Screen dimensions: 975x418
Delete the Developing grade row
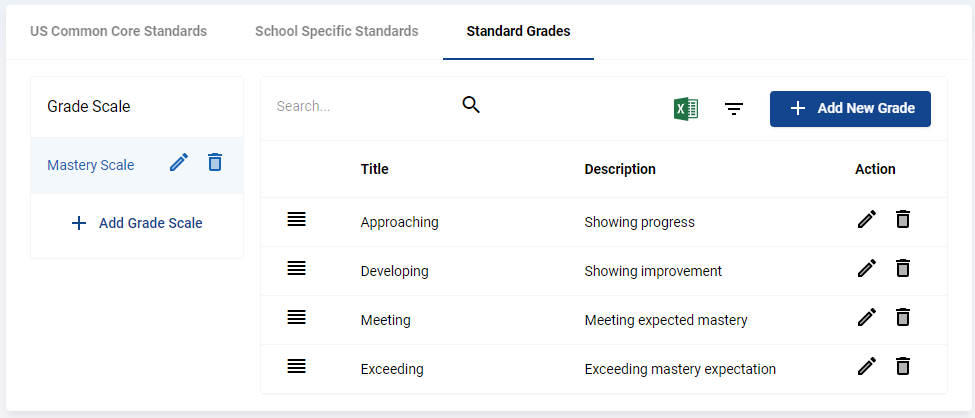[903, 268]
